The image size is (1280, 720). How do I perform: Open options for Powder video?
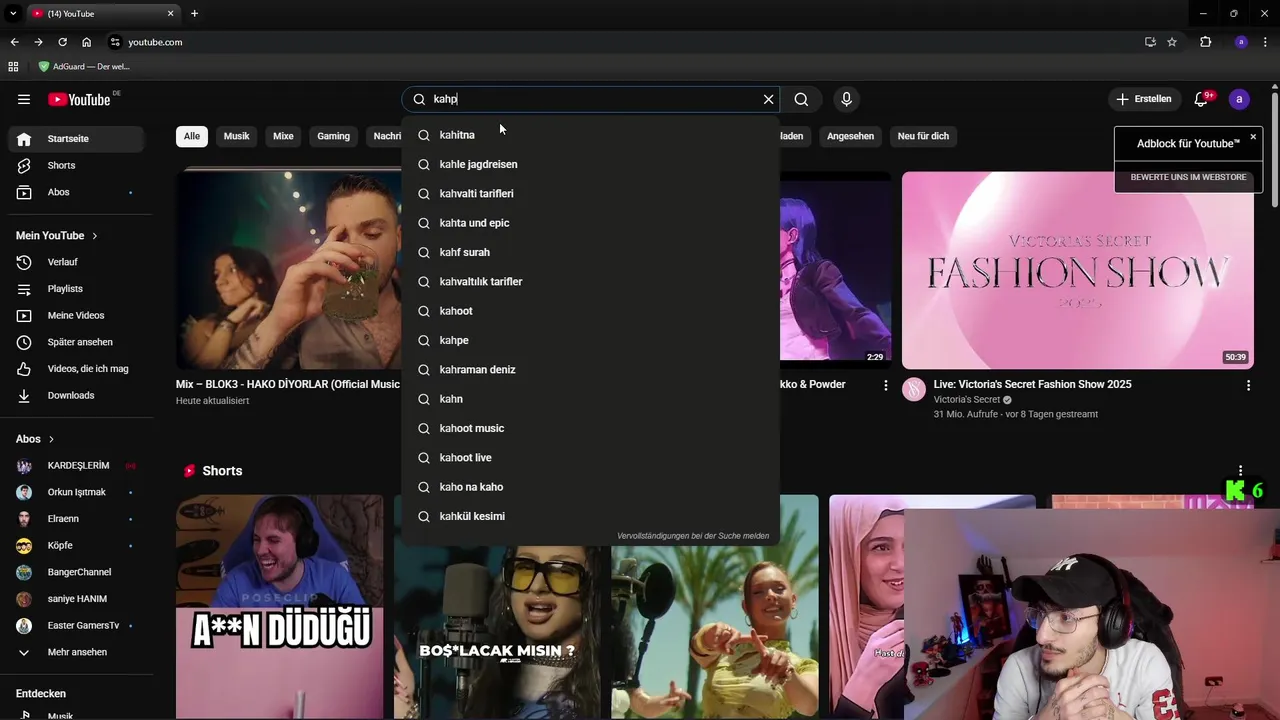(x=885, y=385)
